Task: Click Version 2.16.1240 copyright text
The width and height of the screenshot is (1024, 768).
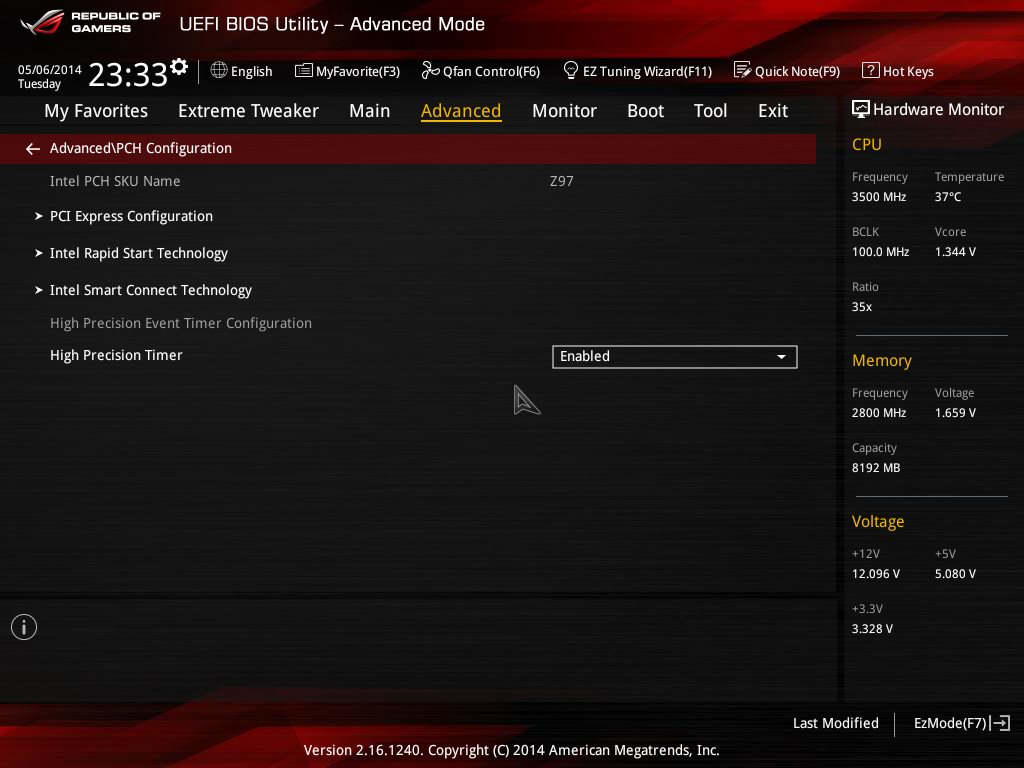Action: pos(511,750)
